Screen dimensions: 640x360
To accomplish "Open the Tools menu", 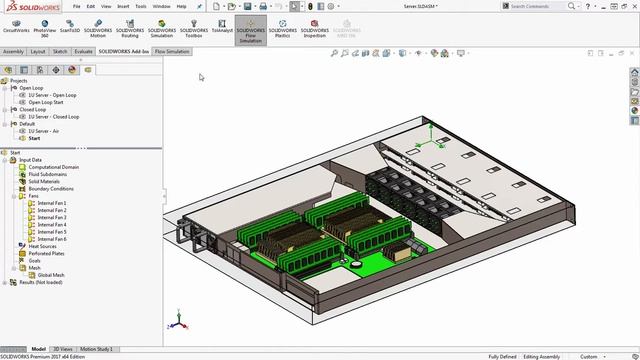I will click(x=141, y=6).
